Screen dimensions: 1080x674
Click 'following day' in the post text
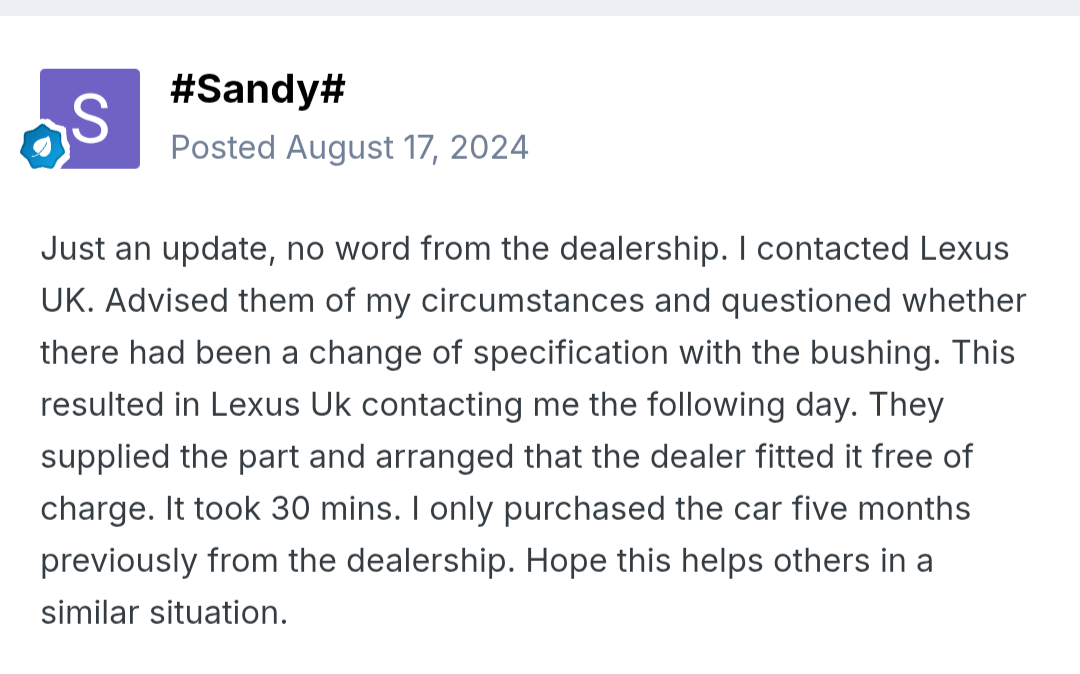click(x=752, y=406)
